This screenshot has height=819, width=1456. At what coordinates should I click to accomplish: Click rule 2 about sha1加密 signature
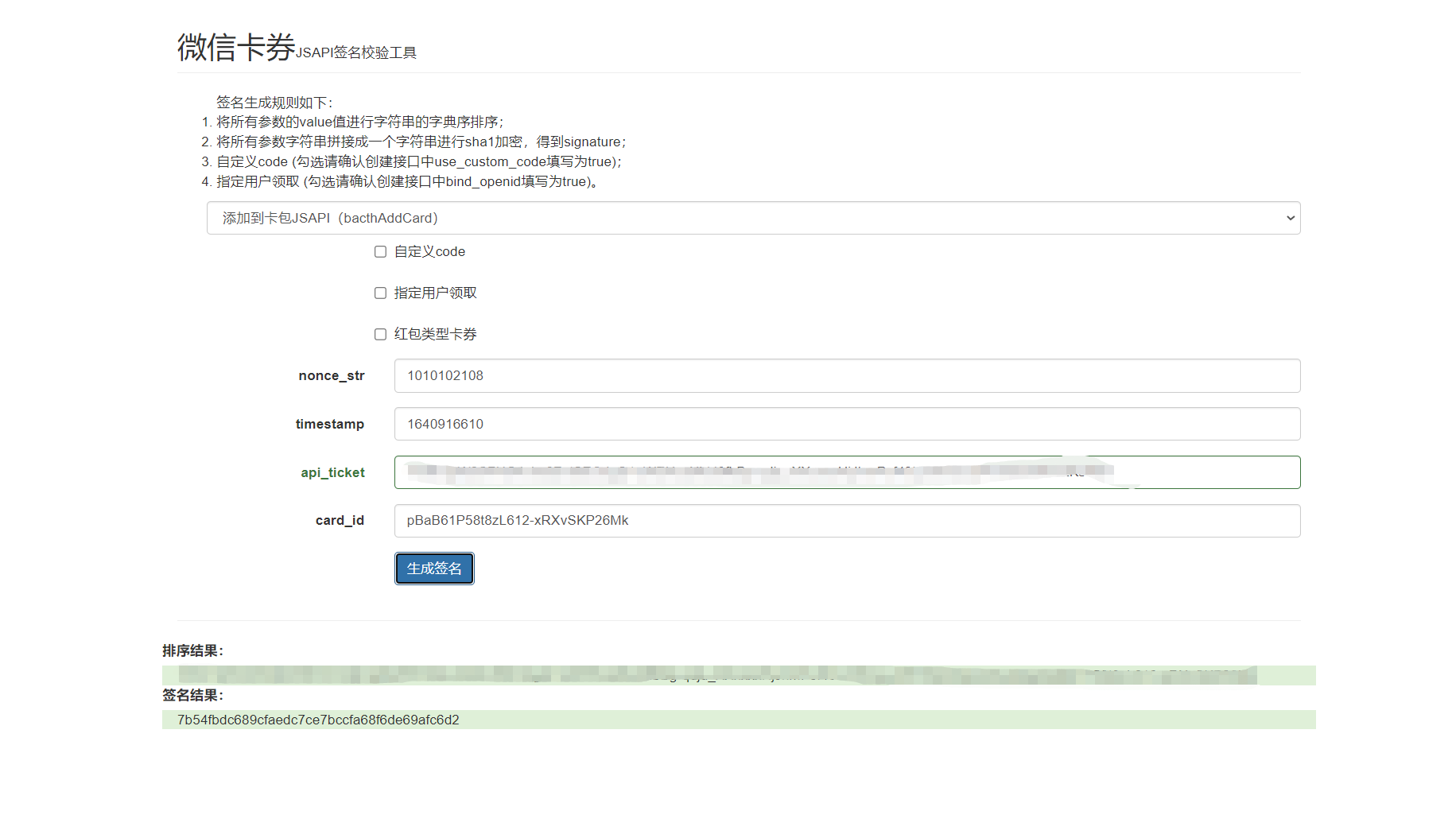pyautogui.click(x=421, y=142)
